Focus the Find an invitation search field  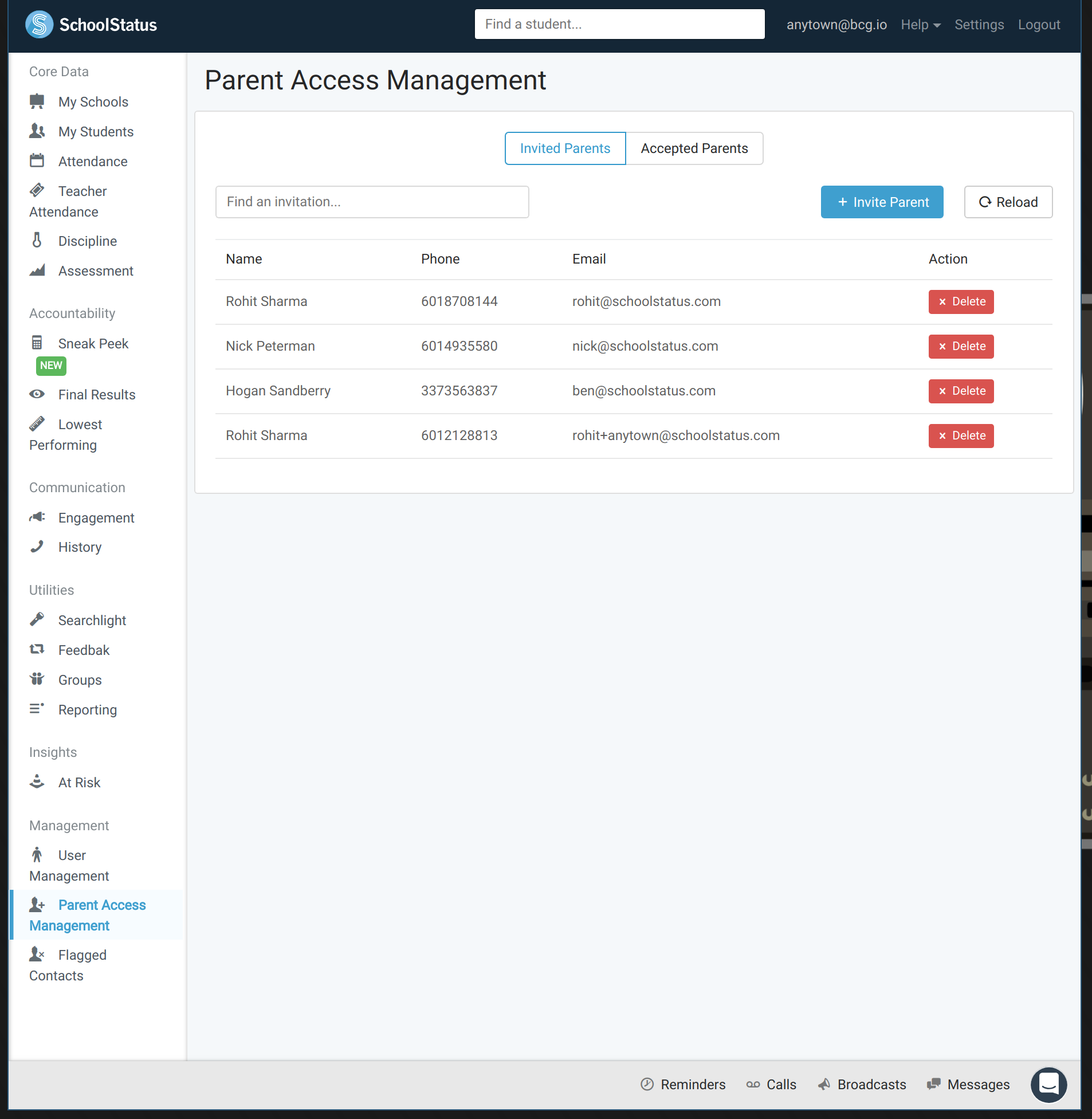point(372,202)
